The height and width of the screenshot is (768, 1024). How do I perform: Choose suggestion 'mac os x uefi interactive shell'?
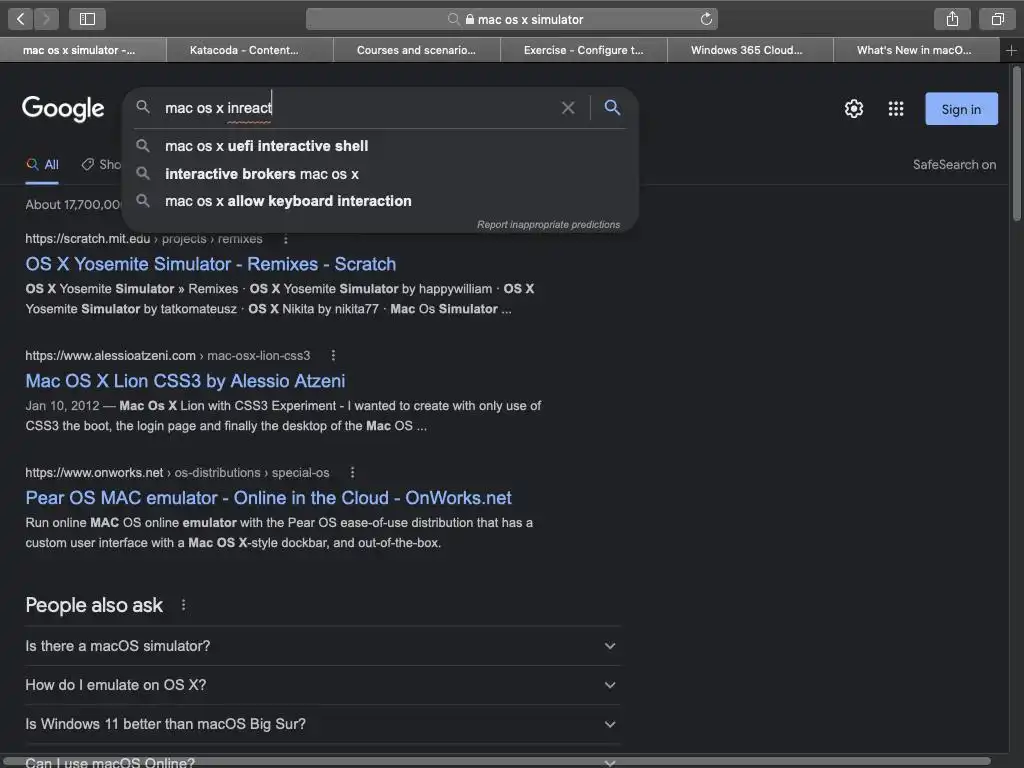tap(380, 146)
